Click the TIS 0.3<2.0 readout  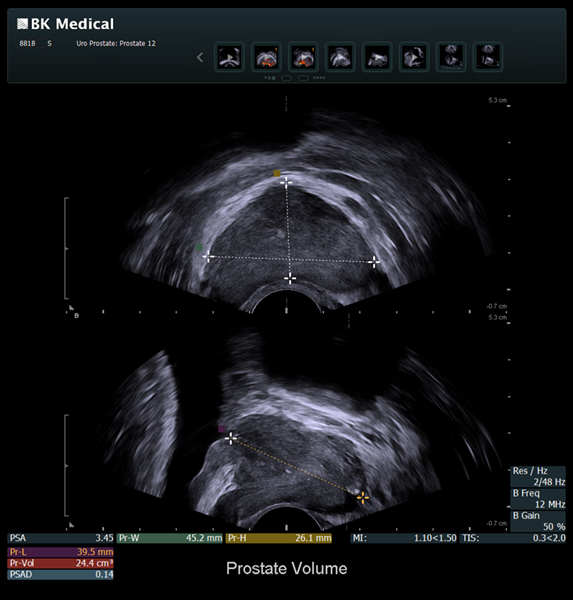tap(513, 538)
